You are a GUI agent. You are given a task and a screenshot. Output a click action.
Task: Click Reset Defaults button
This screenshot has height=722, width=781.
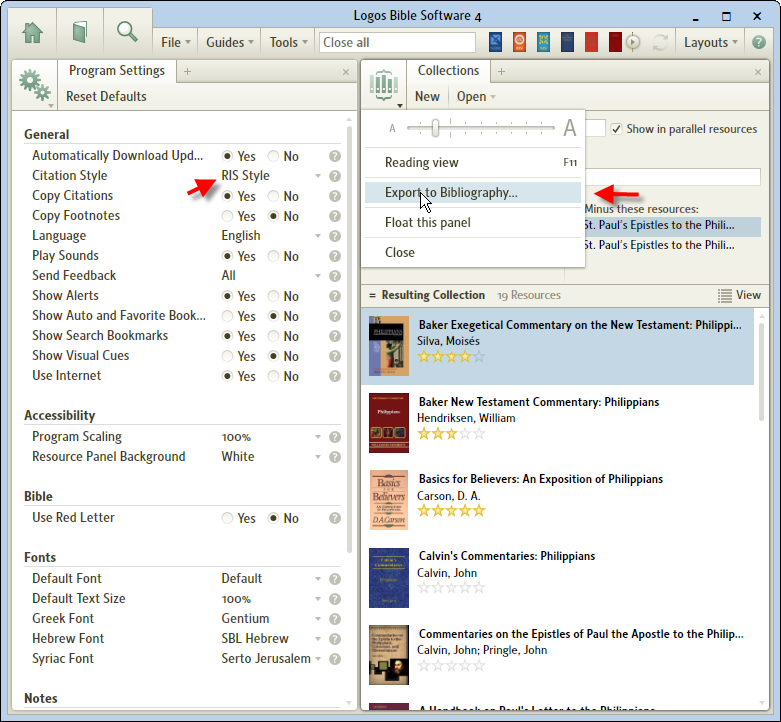106,97
